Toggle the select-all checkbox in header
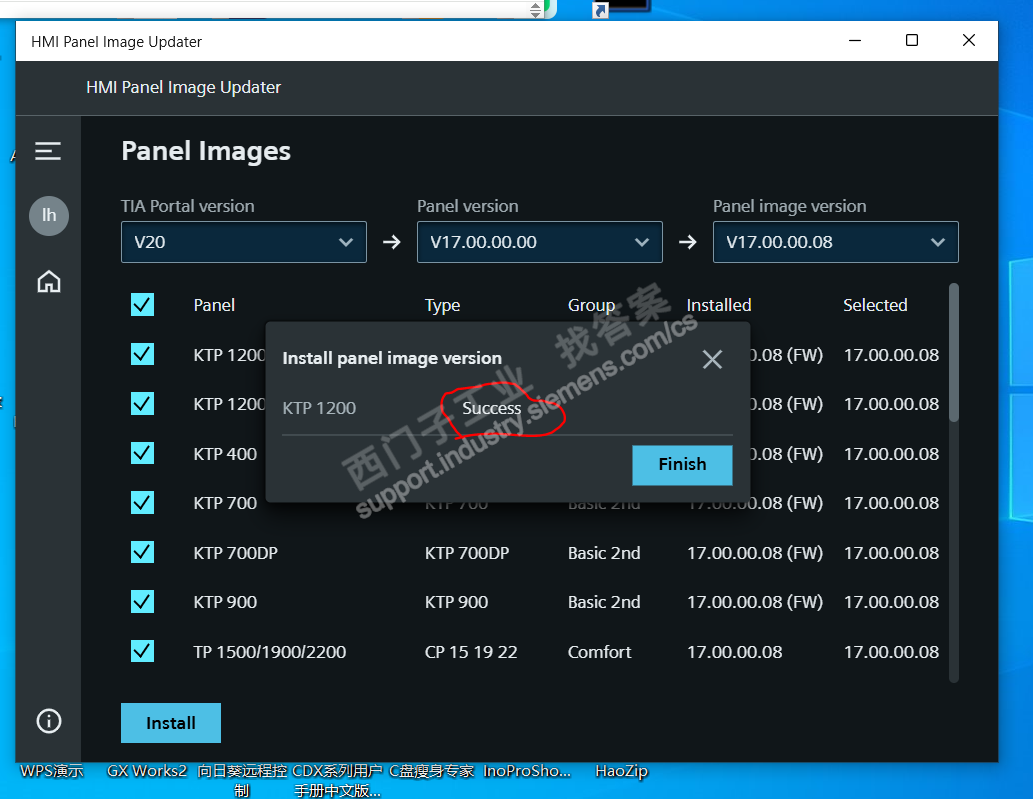The width and height of the screenshot is (1033, 799). coord(142,304)
